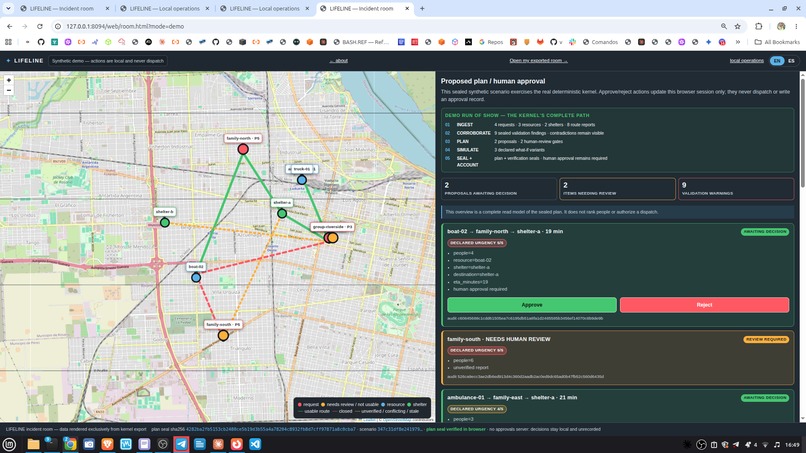Switch language to EN
806x453 pixels.
(x=777, y=61)
